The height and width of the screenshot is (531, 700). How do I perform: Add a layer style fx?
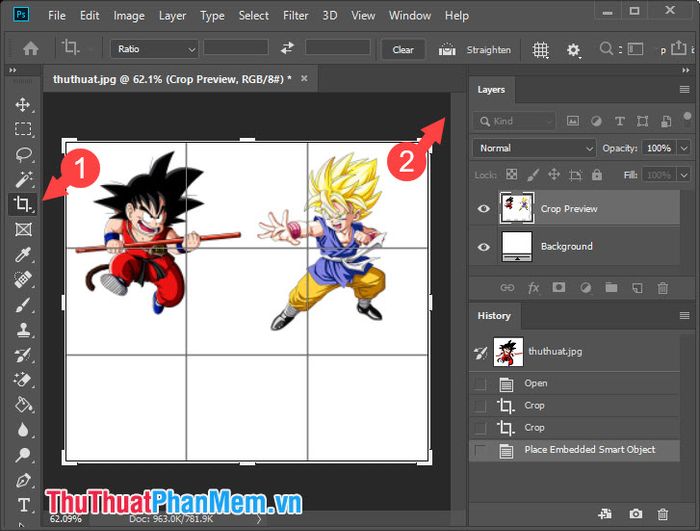pyautogui.click(x=533, y=288)
